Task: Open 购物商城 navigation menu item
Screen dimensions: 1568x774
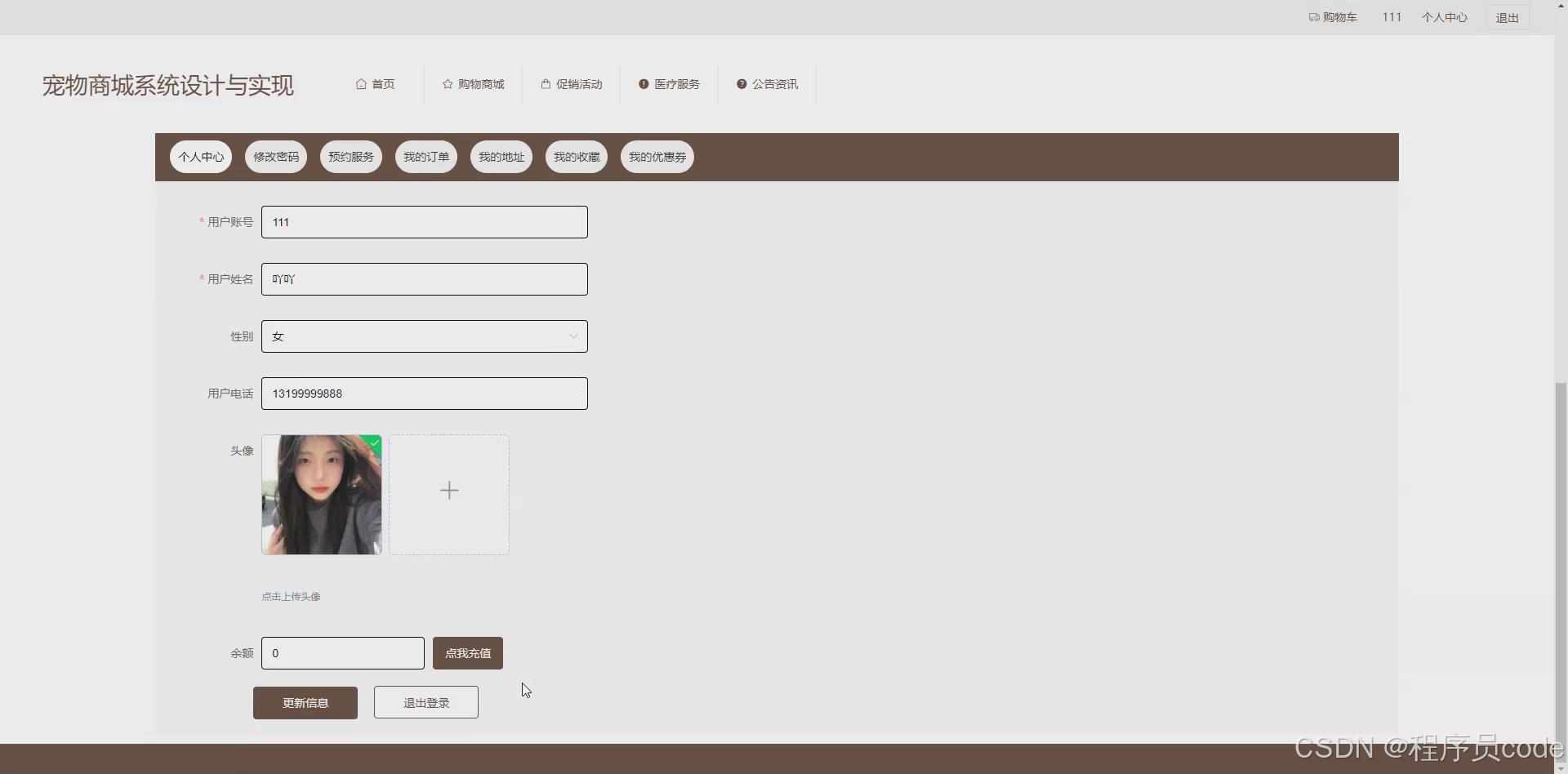Action: pos(473,84)
